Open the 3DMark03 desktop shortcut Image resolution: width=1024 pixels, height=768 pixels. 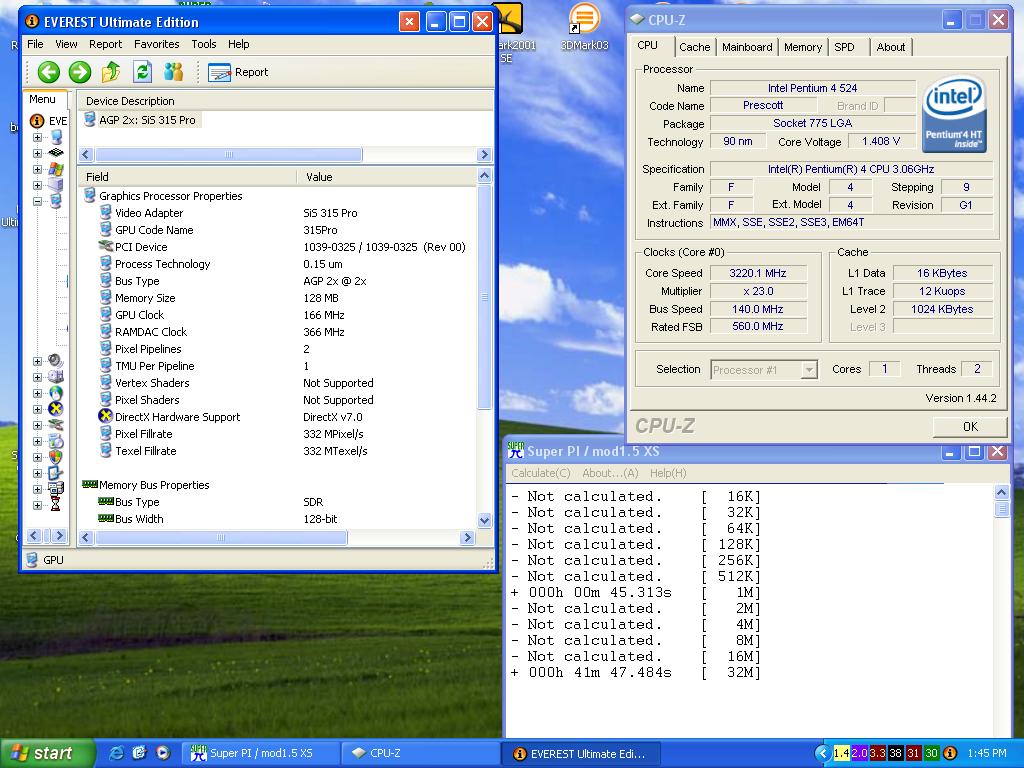click(584, 27)
